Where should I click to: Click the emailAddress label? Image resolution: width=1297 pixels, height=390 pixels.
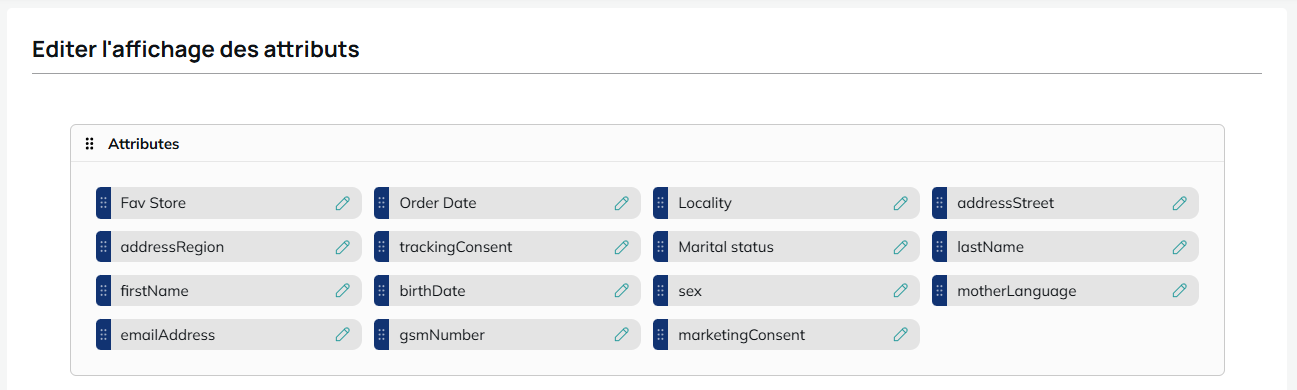(168, 335)
